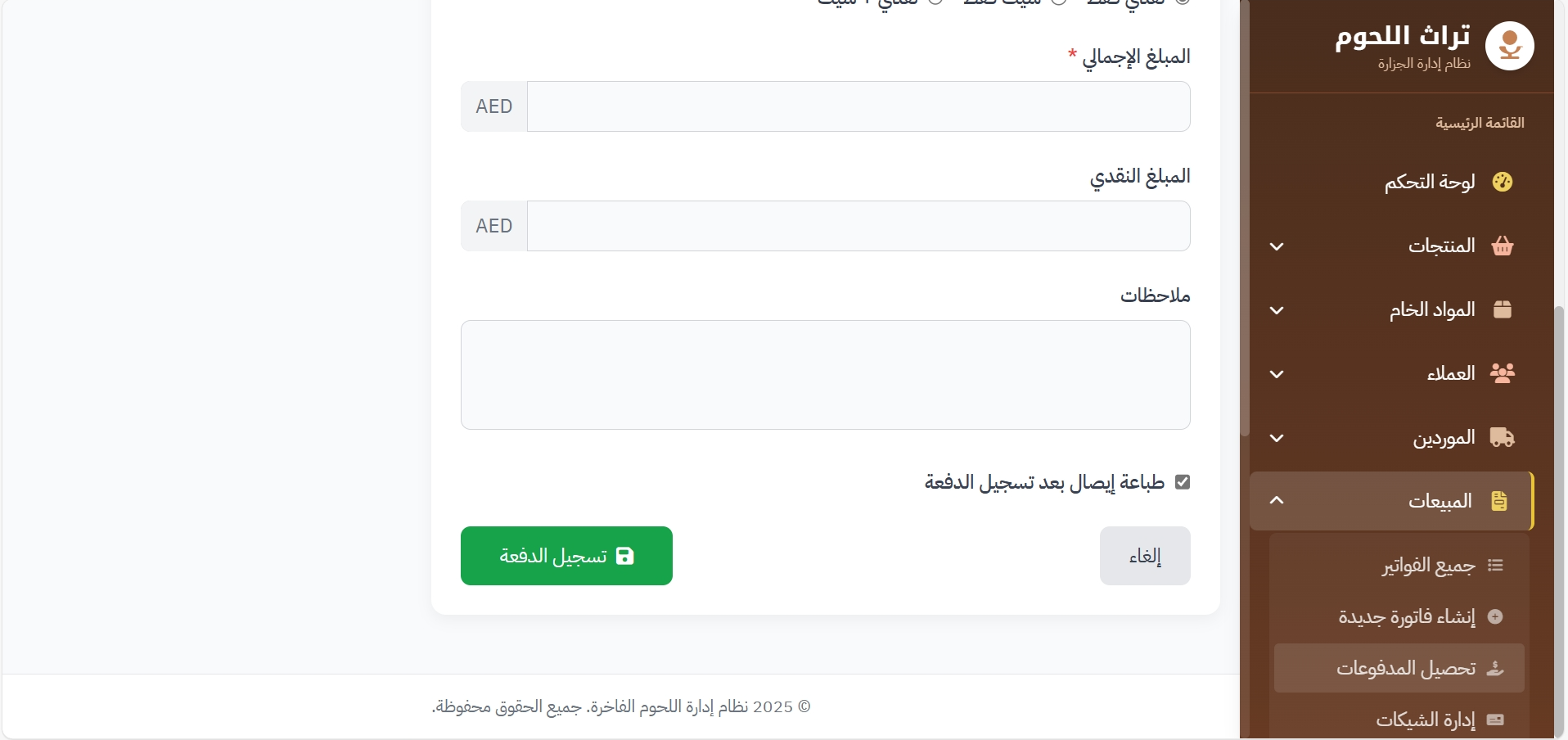Click the dashboard gauge icon

click(1502, 182)
